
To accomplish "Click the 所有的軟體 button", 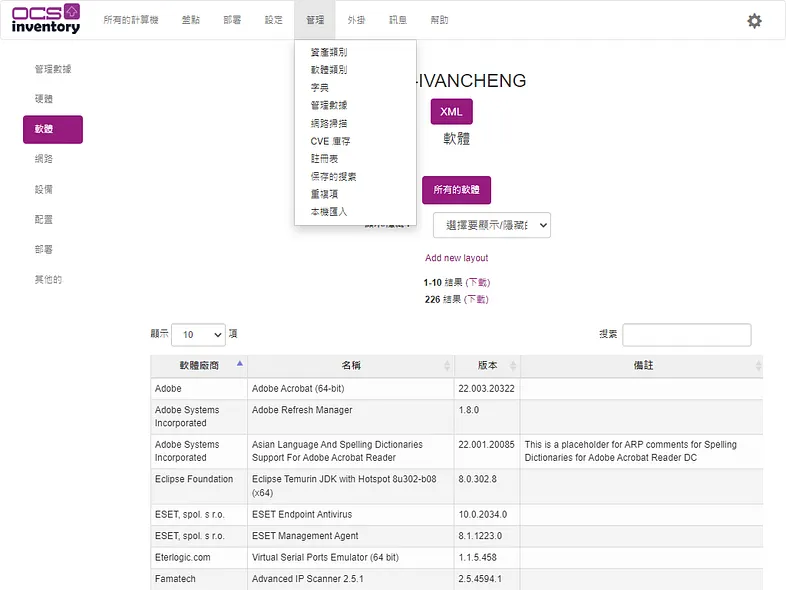I will point(456,190).
